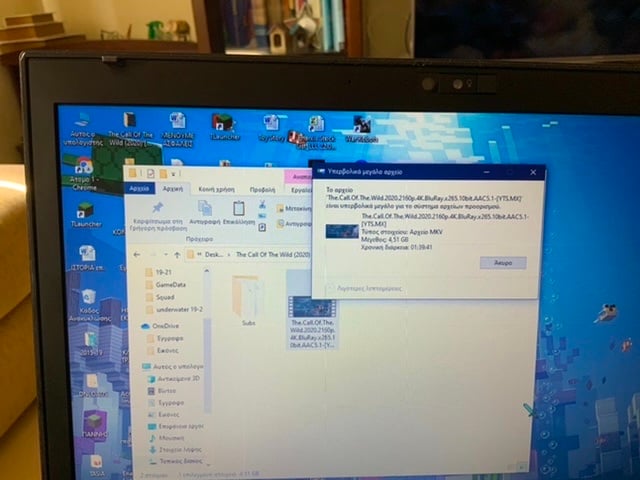Open the Αυτός ο υπολογιστής desktop icon
Image resolution: width=640 pixels, height=480 pixels.
pyautogui.click(x=84, y=129)
